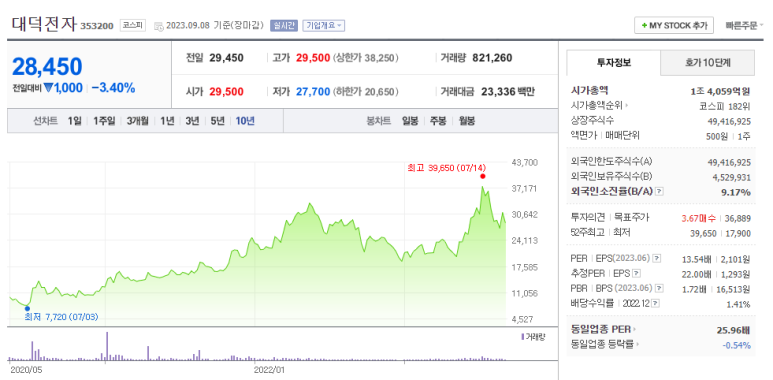The width and height of the screenshot is (773, 380).
Task: Click the blue 최저 7,720 low dot
Action: (x=27, y=309)
